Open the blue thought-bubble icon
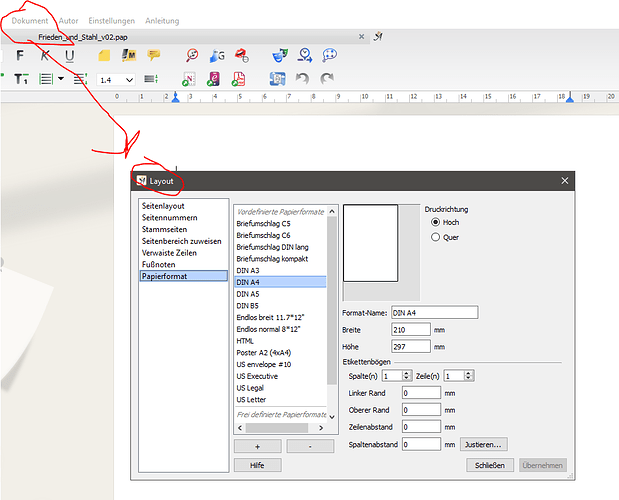Image resolution: width=619 pixels, height=500 pixels. (x=329, y=55)
